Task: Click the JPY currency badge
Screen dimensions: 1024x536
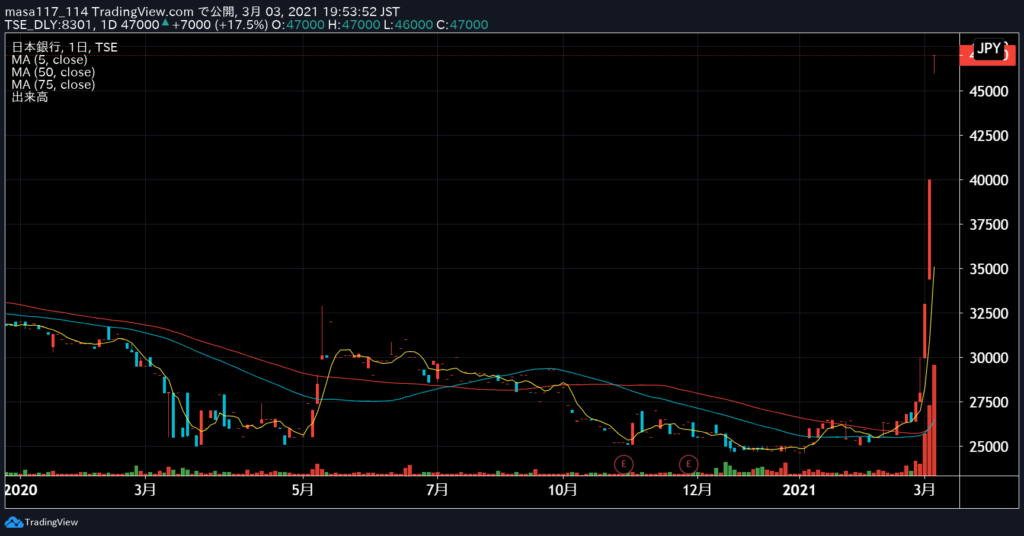Action: point(989,48)
